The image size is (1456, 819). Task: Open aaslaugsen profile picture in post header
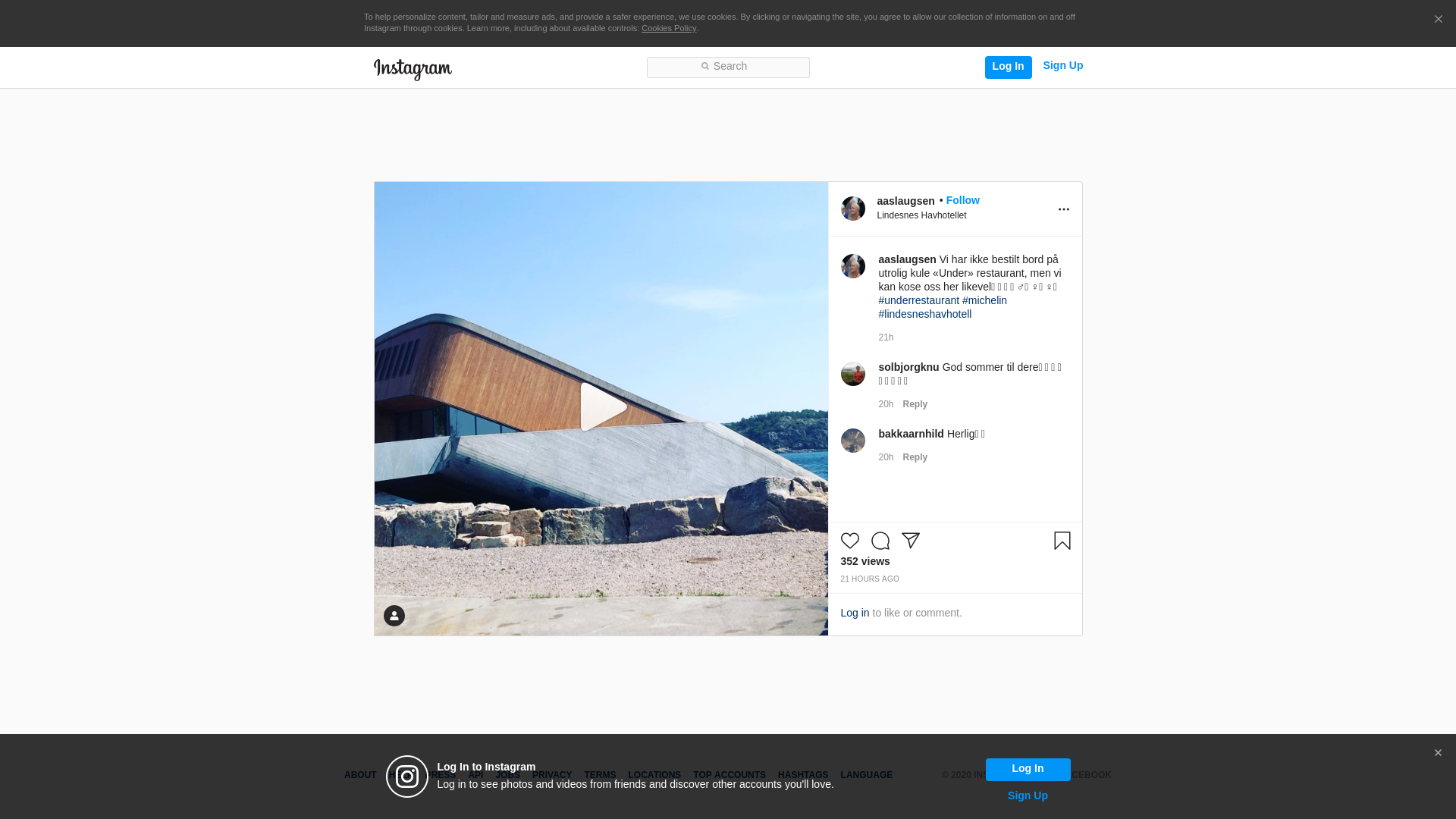(853, 209)
